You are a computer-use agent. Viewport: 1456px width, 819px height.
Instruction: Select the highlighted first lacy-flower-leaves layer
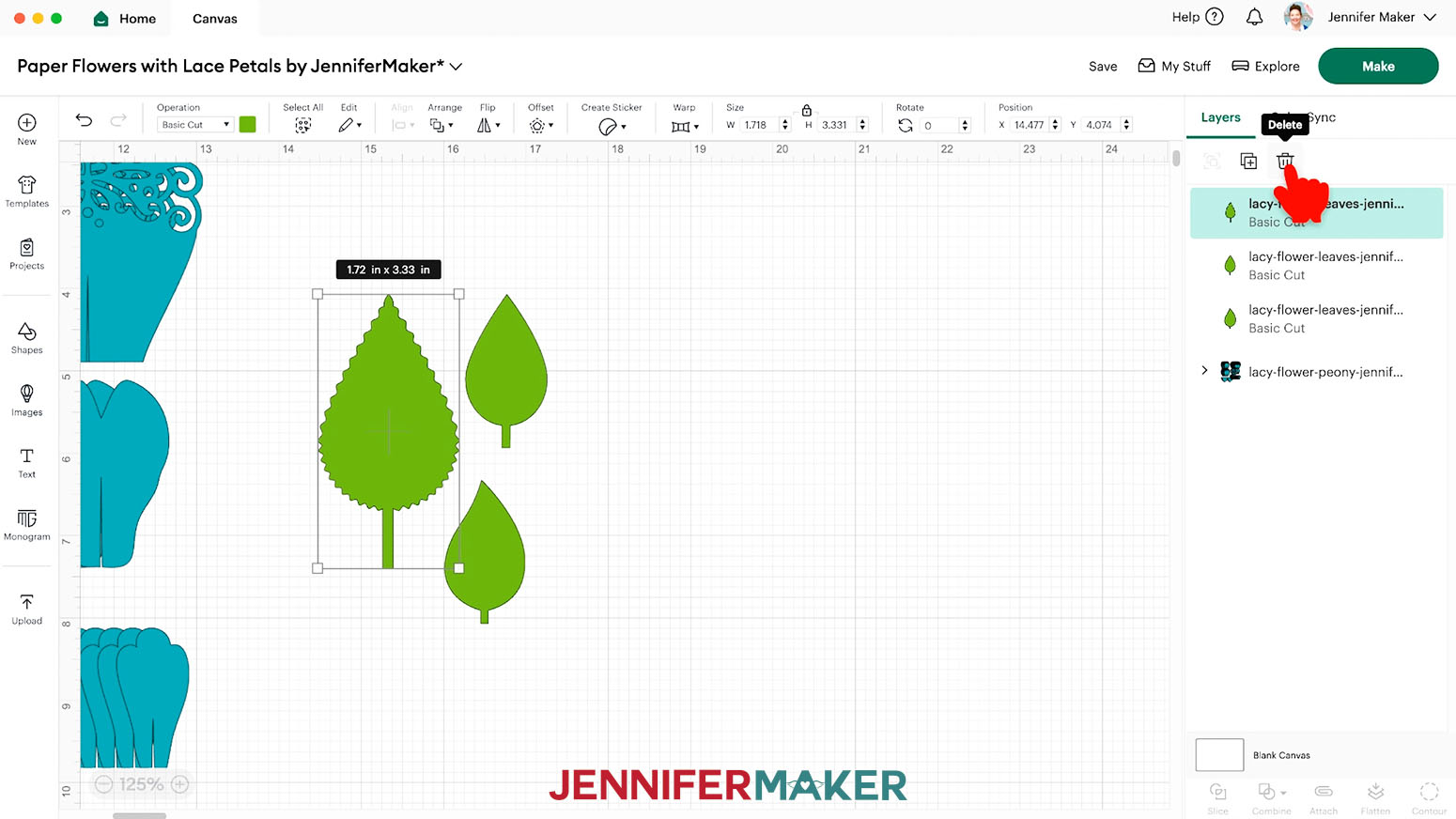(x=1317, y=212)
